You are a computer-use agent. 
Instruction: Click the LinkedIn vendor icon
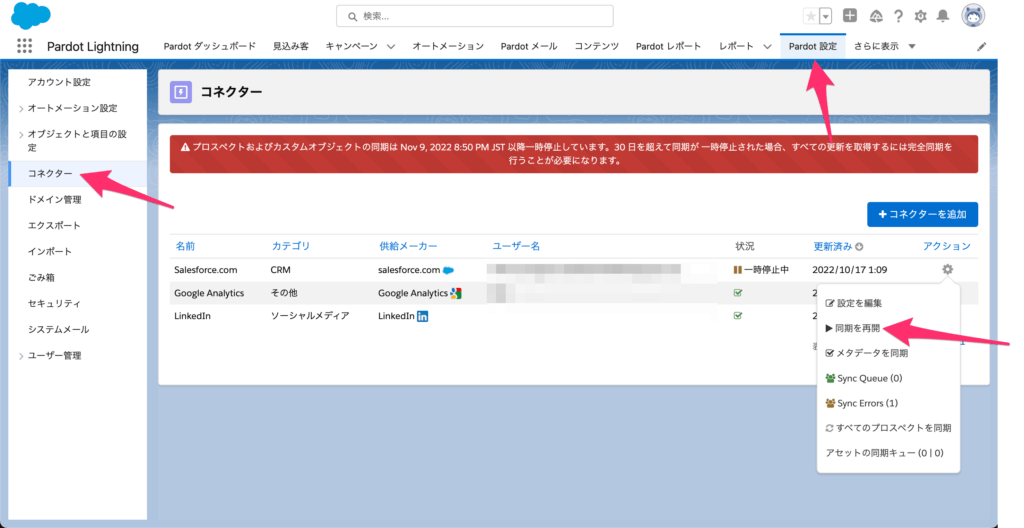(423, 316)
